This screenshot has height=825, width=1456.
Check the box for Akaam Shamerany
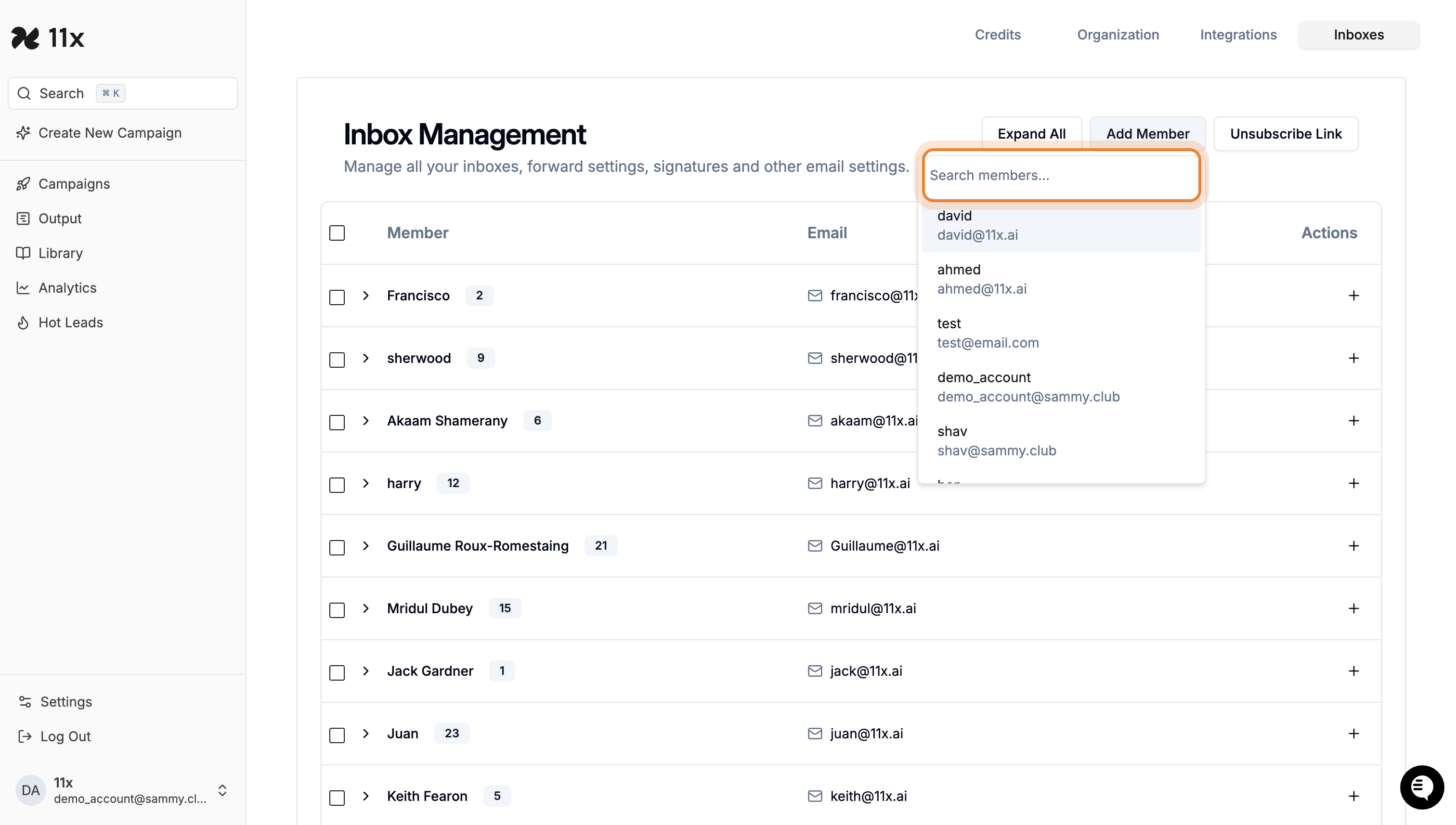tap(337, 422)
